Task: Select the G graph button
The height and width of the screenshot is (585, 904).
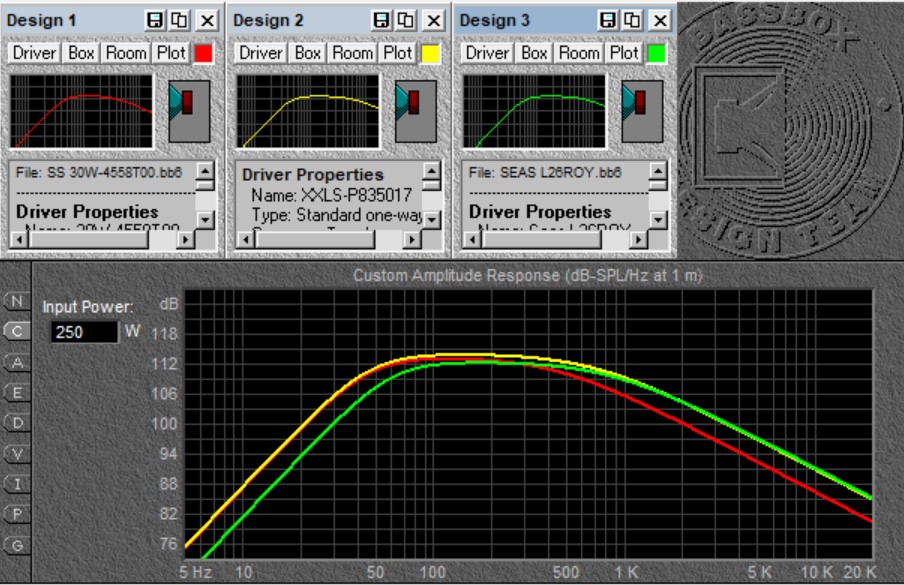Action: click(x=17, y=545)
